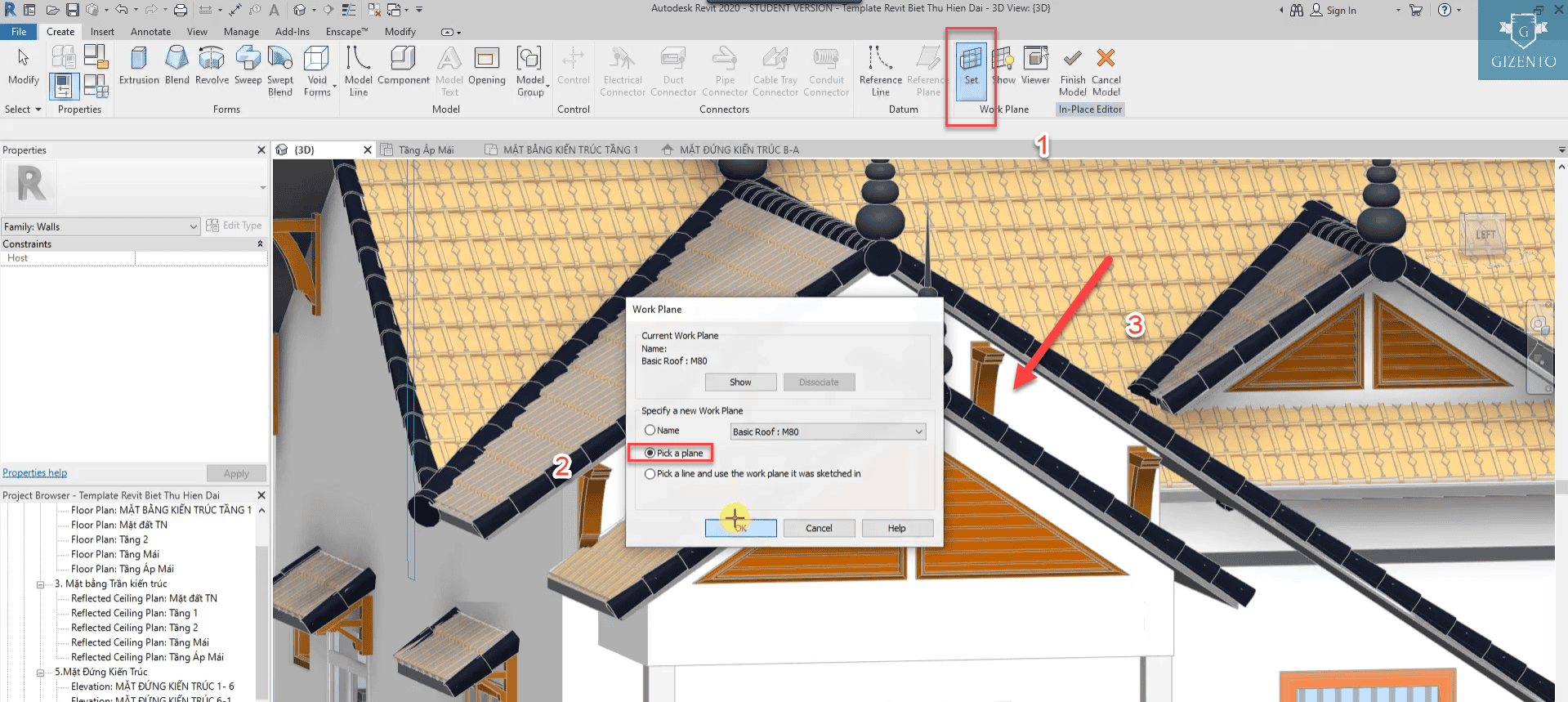This screenshot has width=1568, height=702.
Task: Click the Open folder icon
Action: (x=52, y=10)
